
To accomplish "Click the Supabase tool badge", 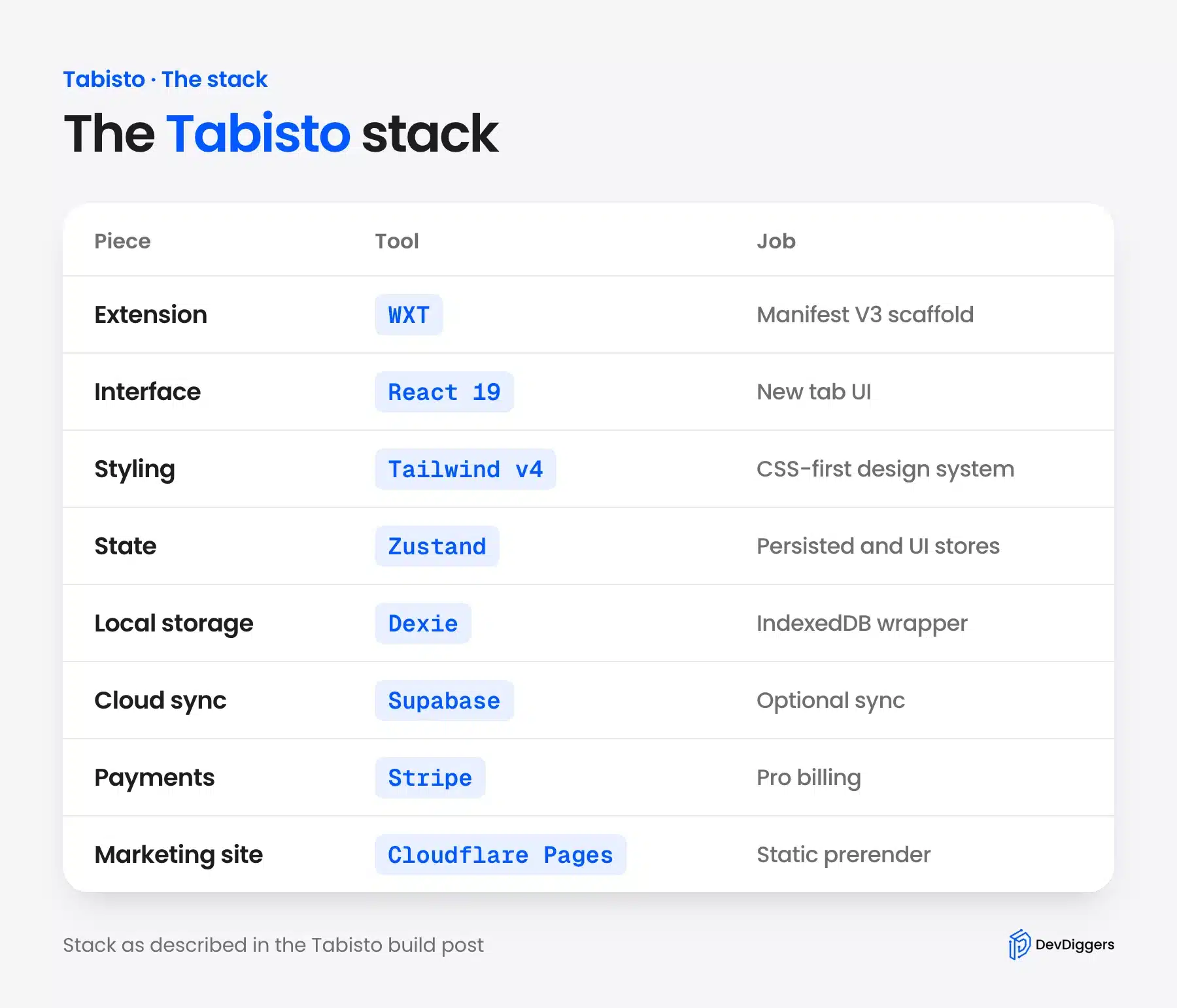I will point(444,700).
